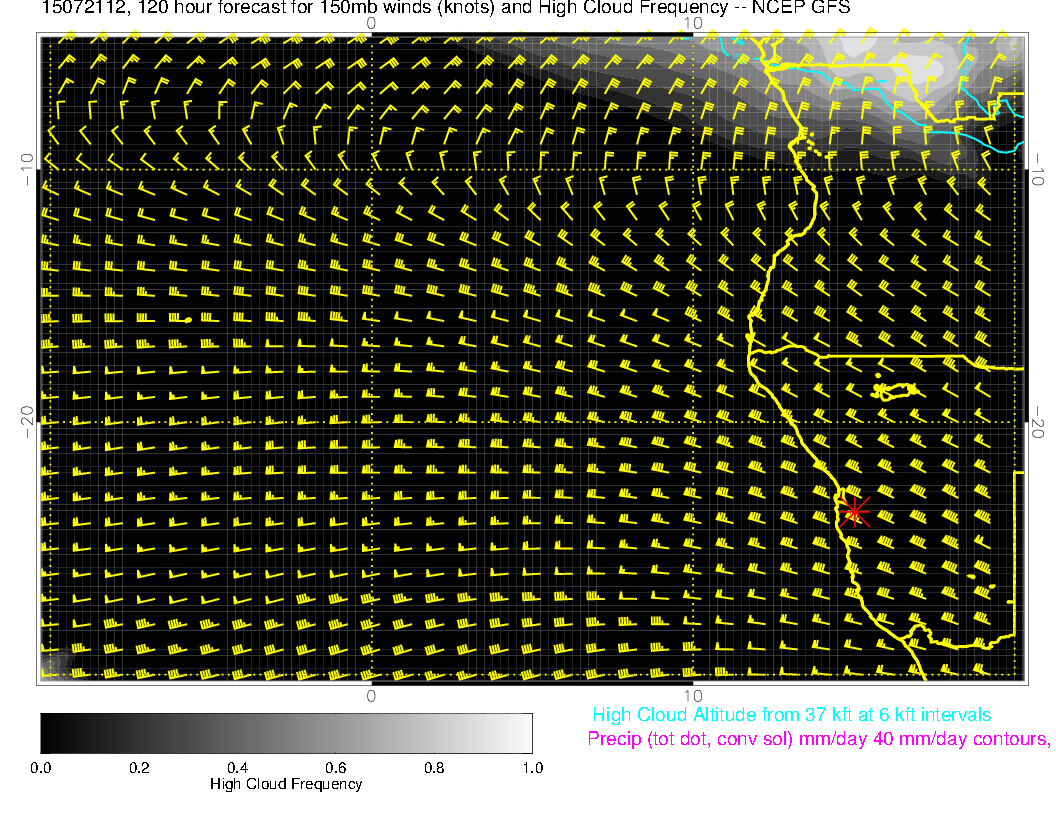The width and height of the screenshot is (1056, 816).
Task: Click the 1.0 colorbar tick value
Action: tap(532, 768)
